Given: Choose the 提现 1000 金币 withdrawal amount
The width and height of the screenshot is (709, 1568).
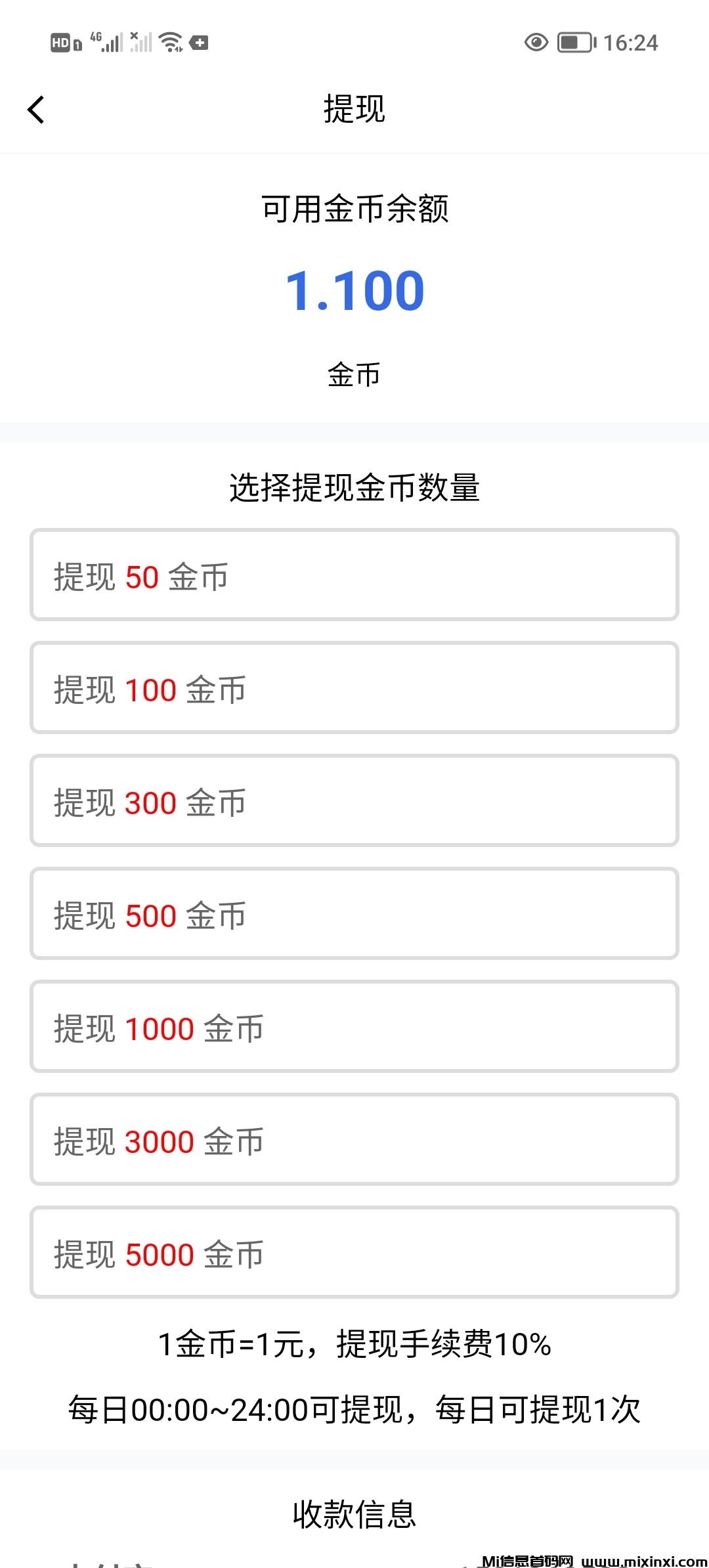Looking at the screenshot, I should point(354,1027).
